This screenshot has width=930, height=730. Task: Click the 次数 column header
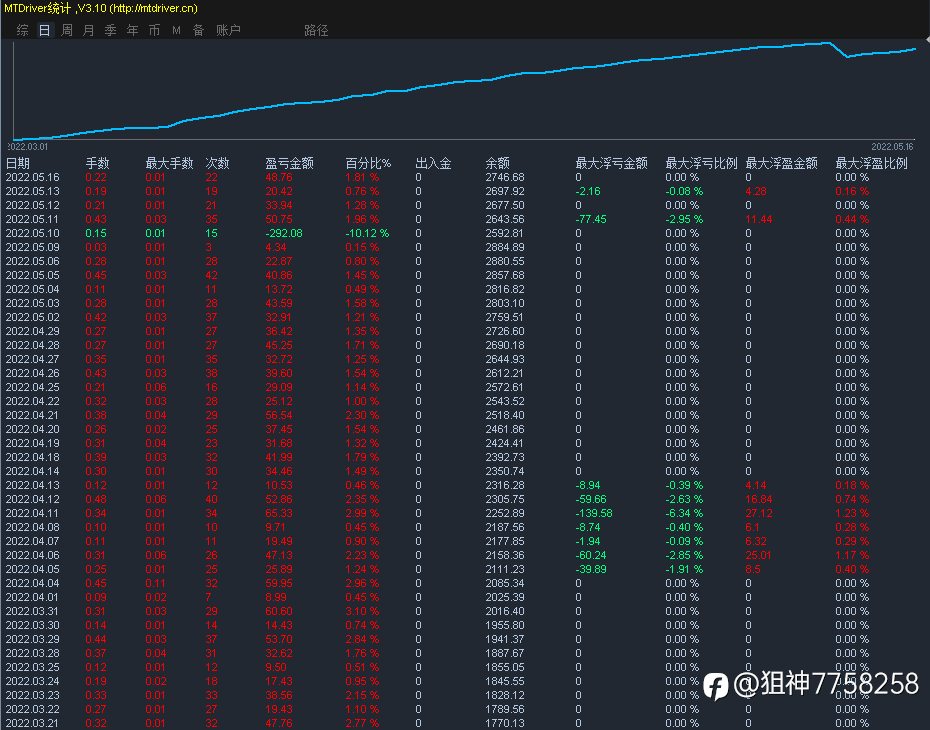[x=217, y=163]
